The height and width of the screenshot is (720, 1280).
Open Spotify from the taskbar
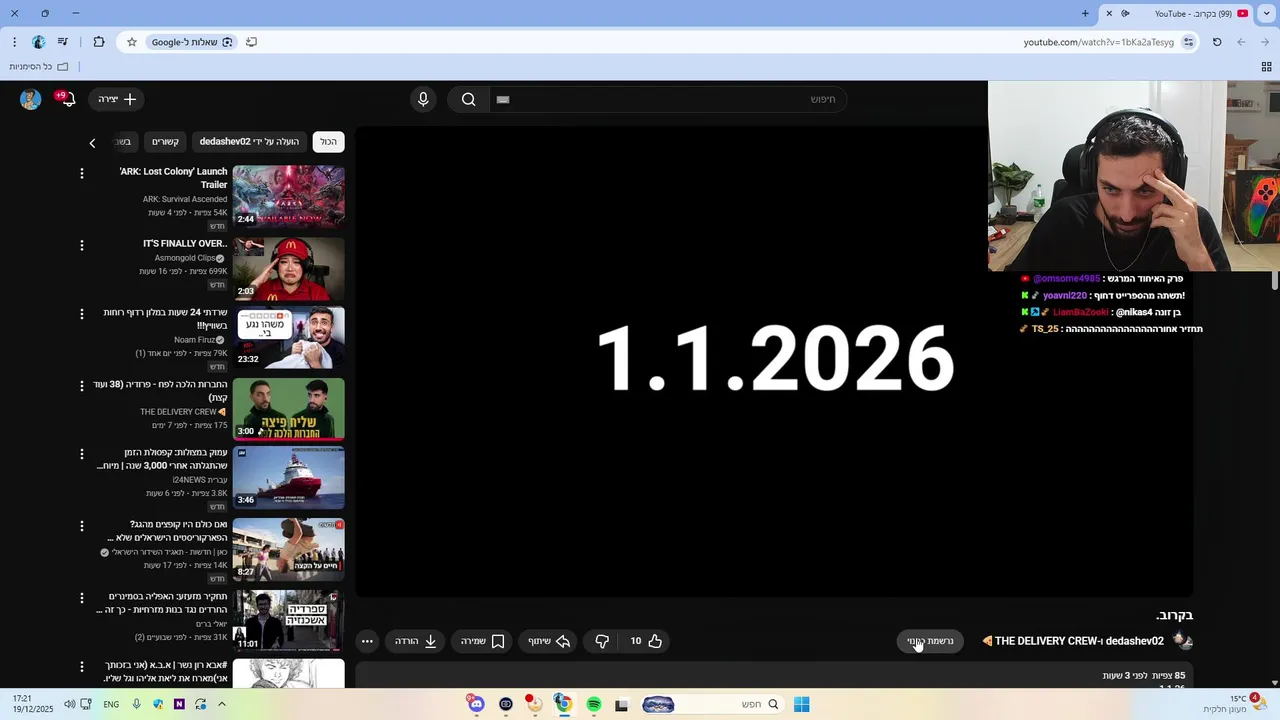[593, 704]
